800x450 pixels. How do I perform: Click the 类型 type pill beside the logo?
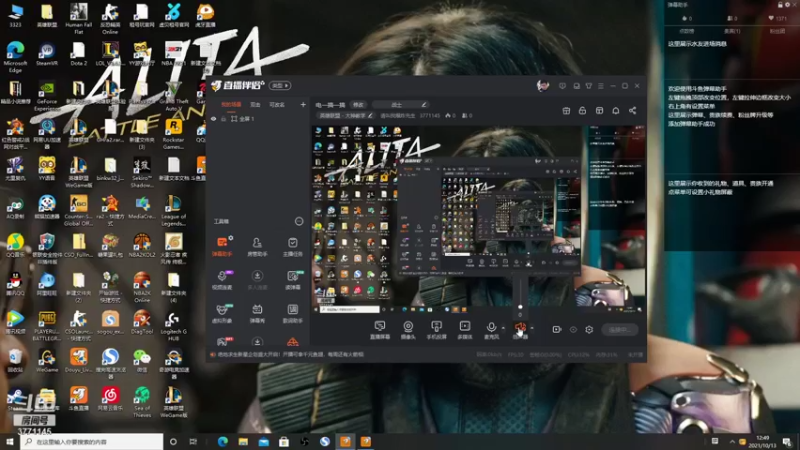point(280,86)
